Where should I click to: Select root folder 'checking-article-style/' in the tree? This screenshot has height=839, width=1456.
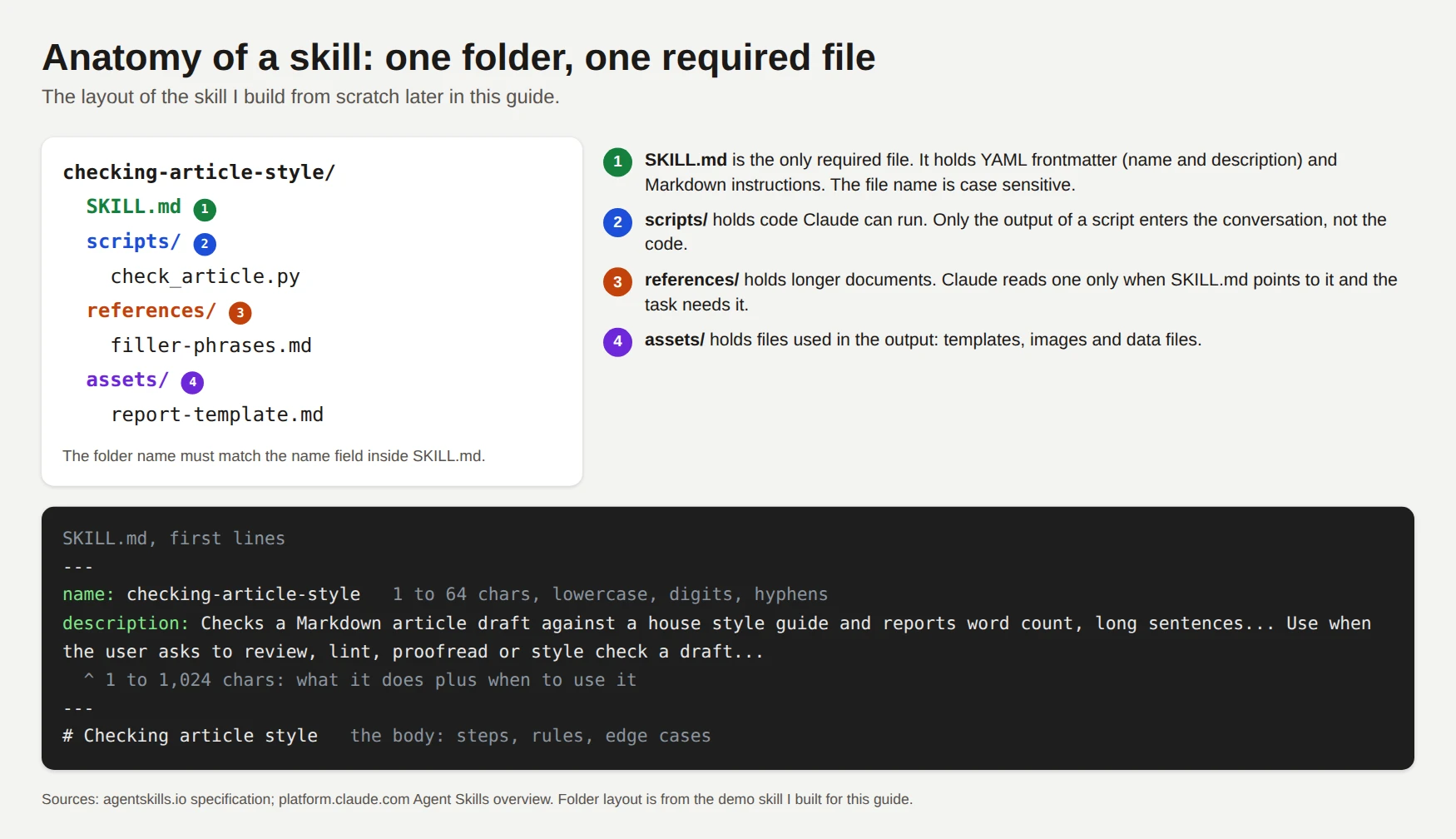click(199, 172)
